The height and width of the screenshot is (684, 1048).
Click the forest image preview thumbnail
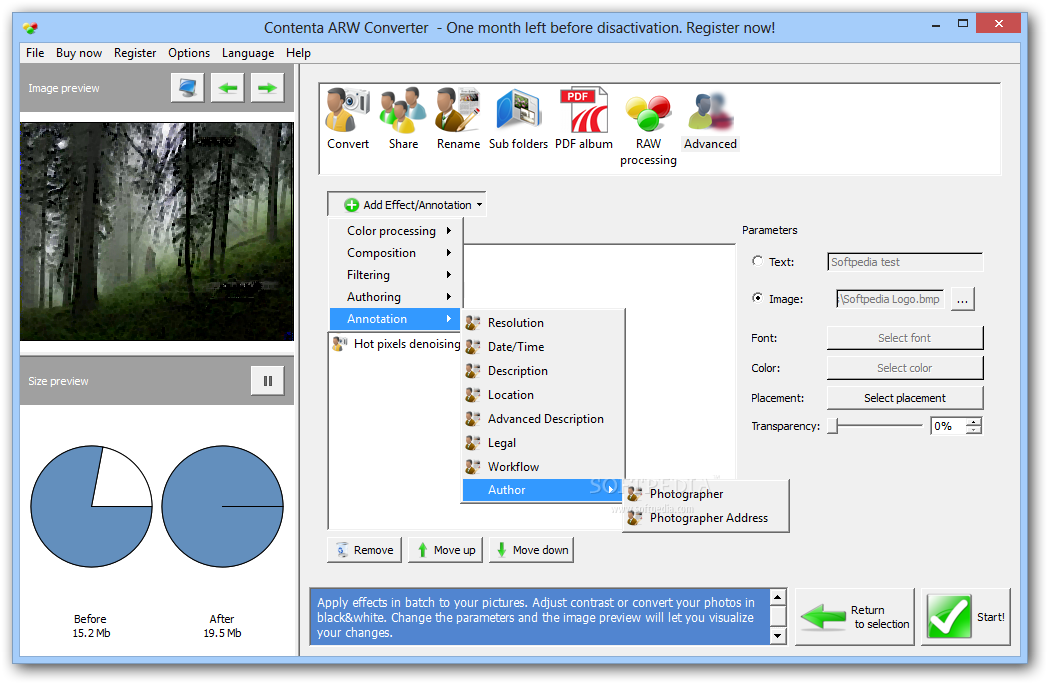coord(157,231)
